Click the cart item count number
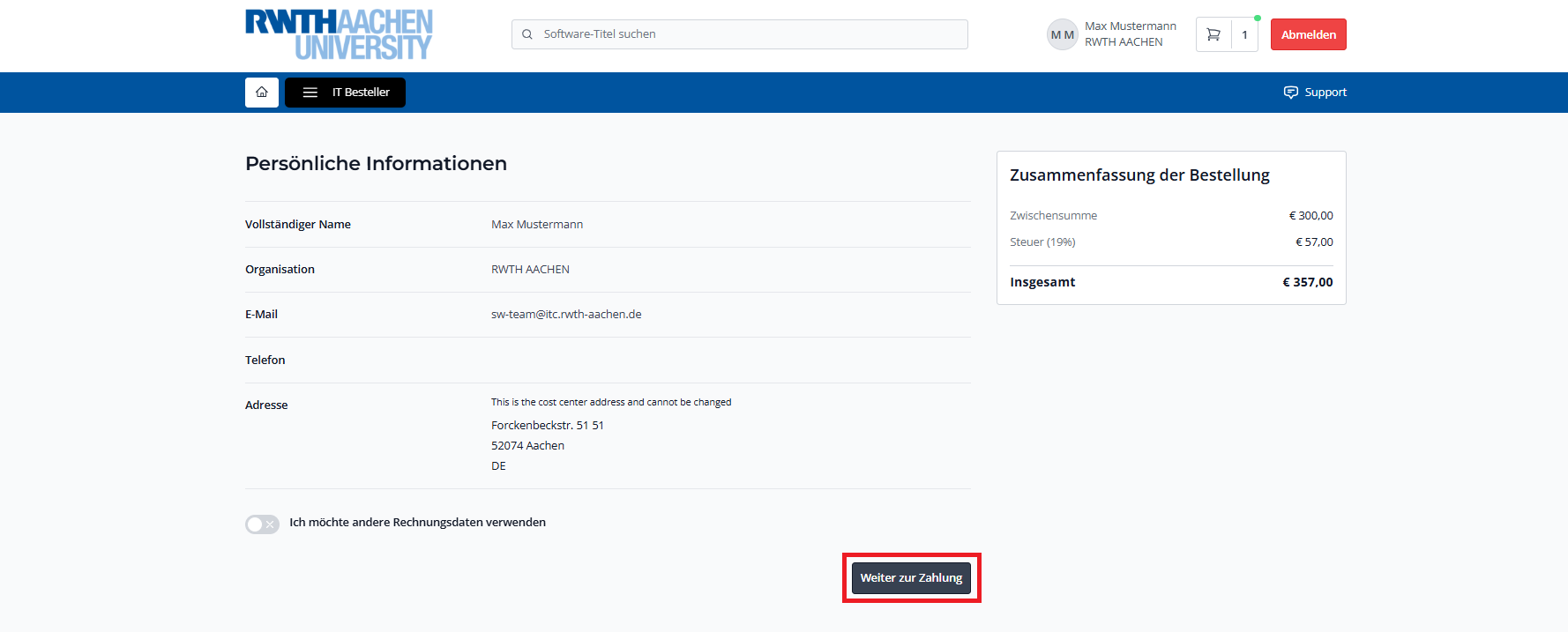The image size is (1568, 632). click(x=1244, y=35)
